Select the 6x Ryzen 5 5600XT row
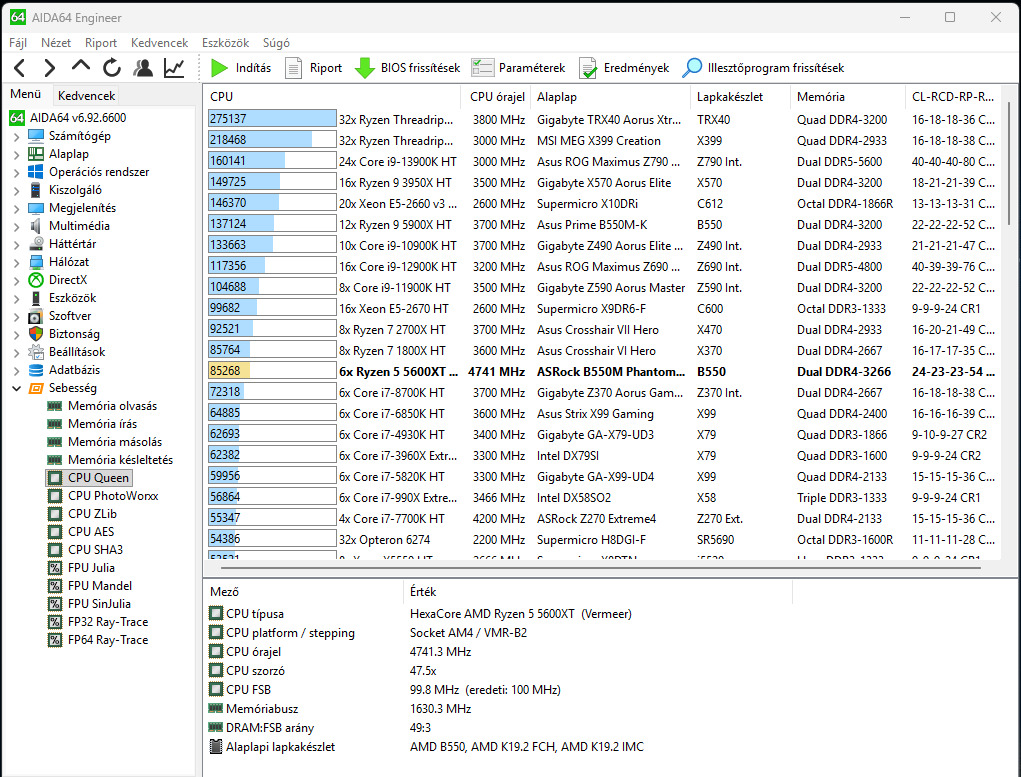The width and height of the screenshot is (1021, 777). point(602,371)
